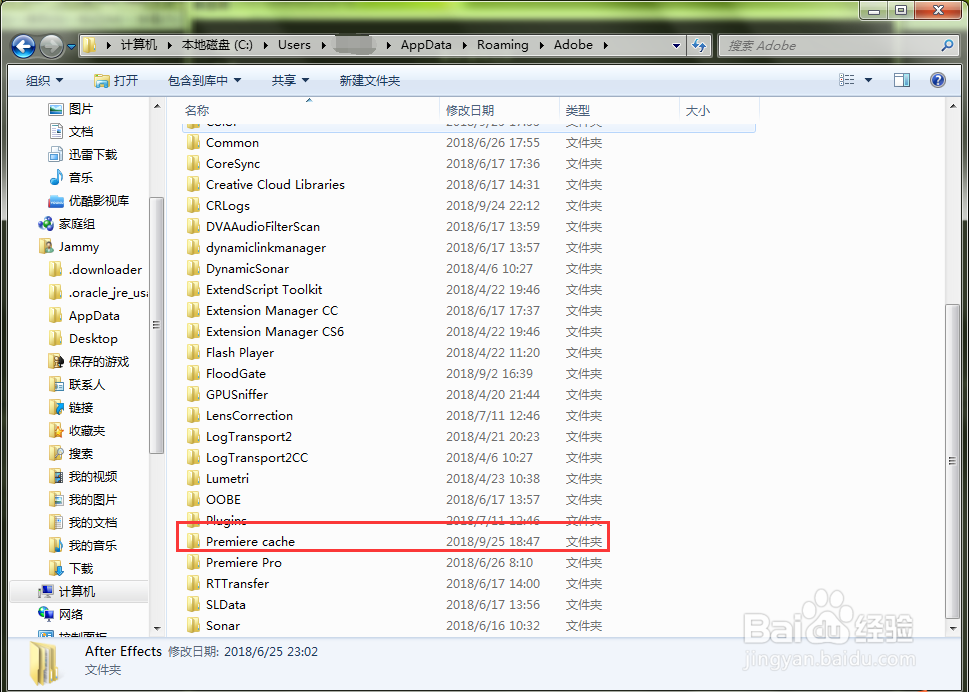This screenshot has width=969, height=692.
Task: Jump to Roaming in address path
Action: tap(502, 45)
